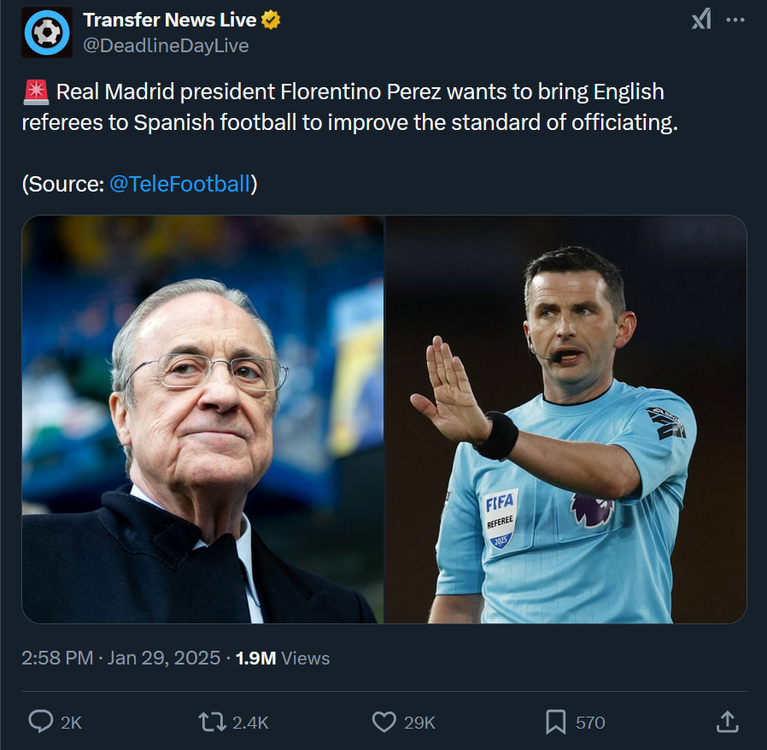
Task: Click the 29K likes count
Action: [420, 723]
